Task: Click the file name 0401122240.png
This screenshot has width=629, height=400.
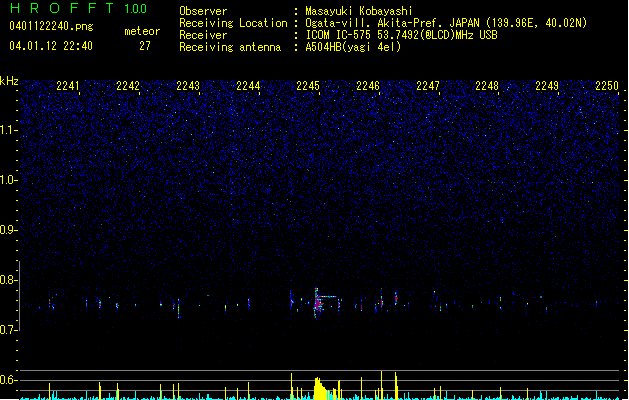Action: pos(51,26)
